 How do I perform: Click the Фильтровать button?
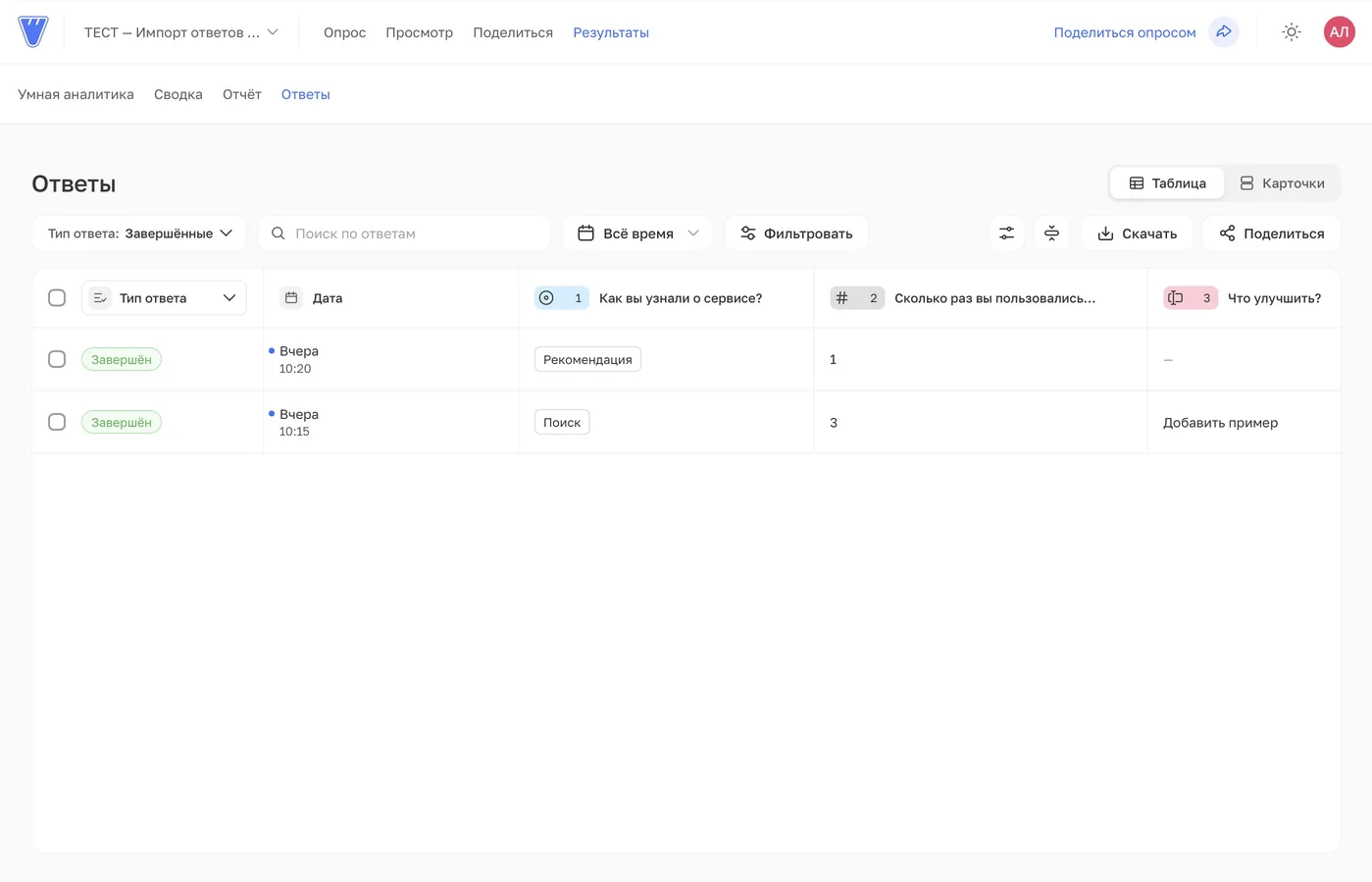coord(796,233)
